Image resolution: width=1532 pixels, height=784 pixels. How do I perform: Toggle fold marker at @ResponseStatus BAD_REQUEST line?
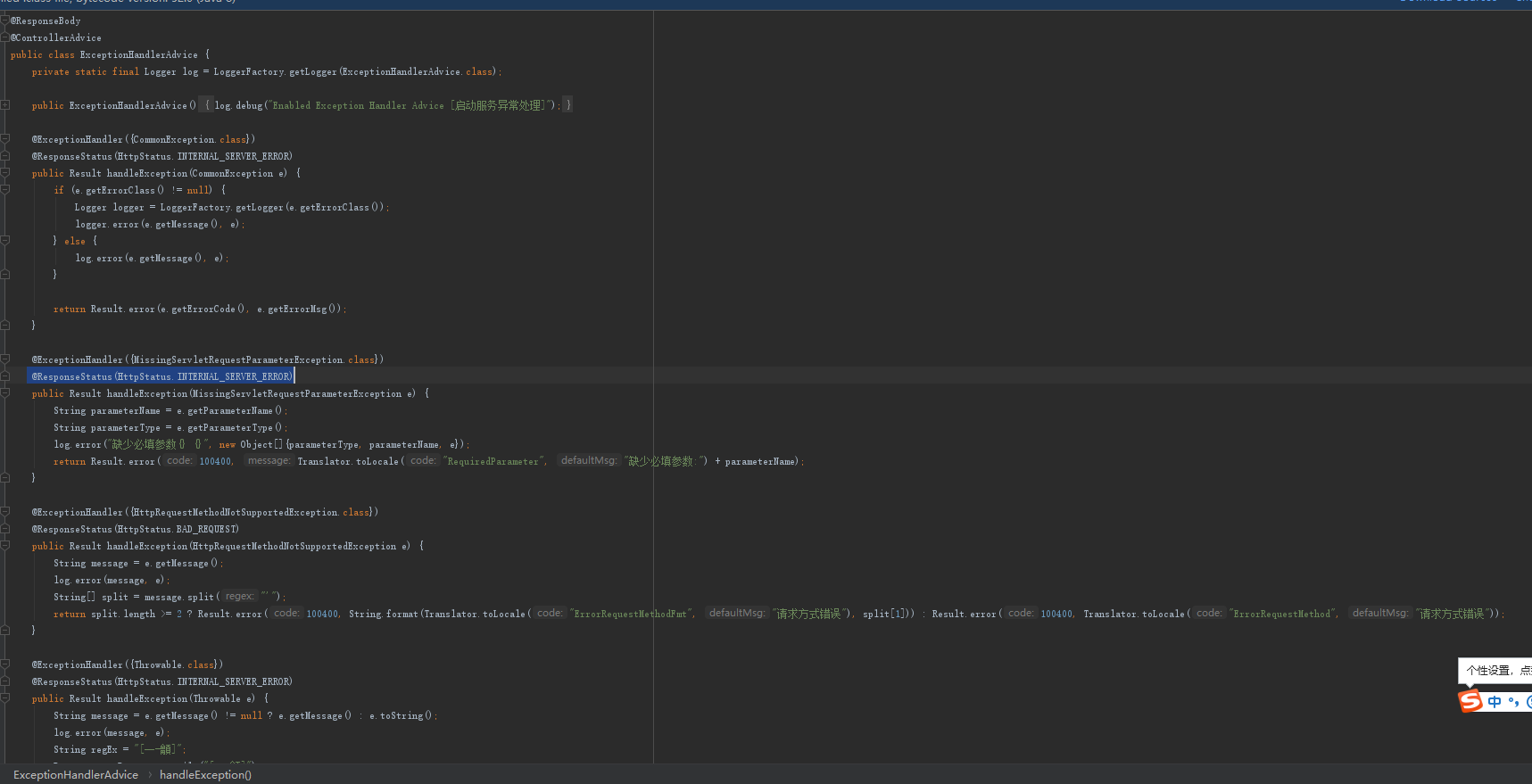tap(4, 529)
